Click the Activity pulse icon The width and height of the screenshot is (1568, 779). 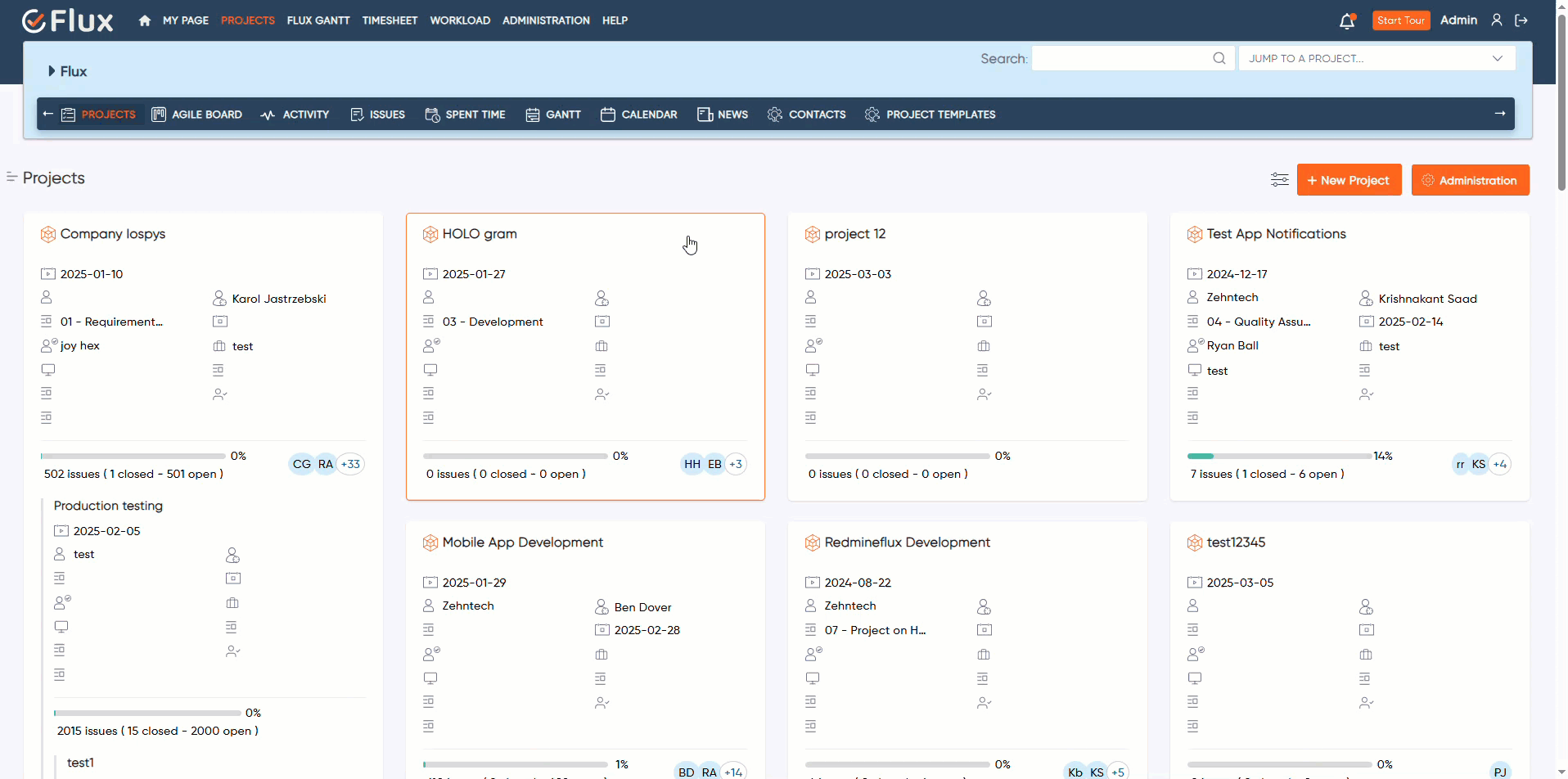tap(268, 115)
